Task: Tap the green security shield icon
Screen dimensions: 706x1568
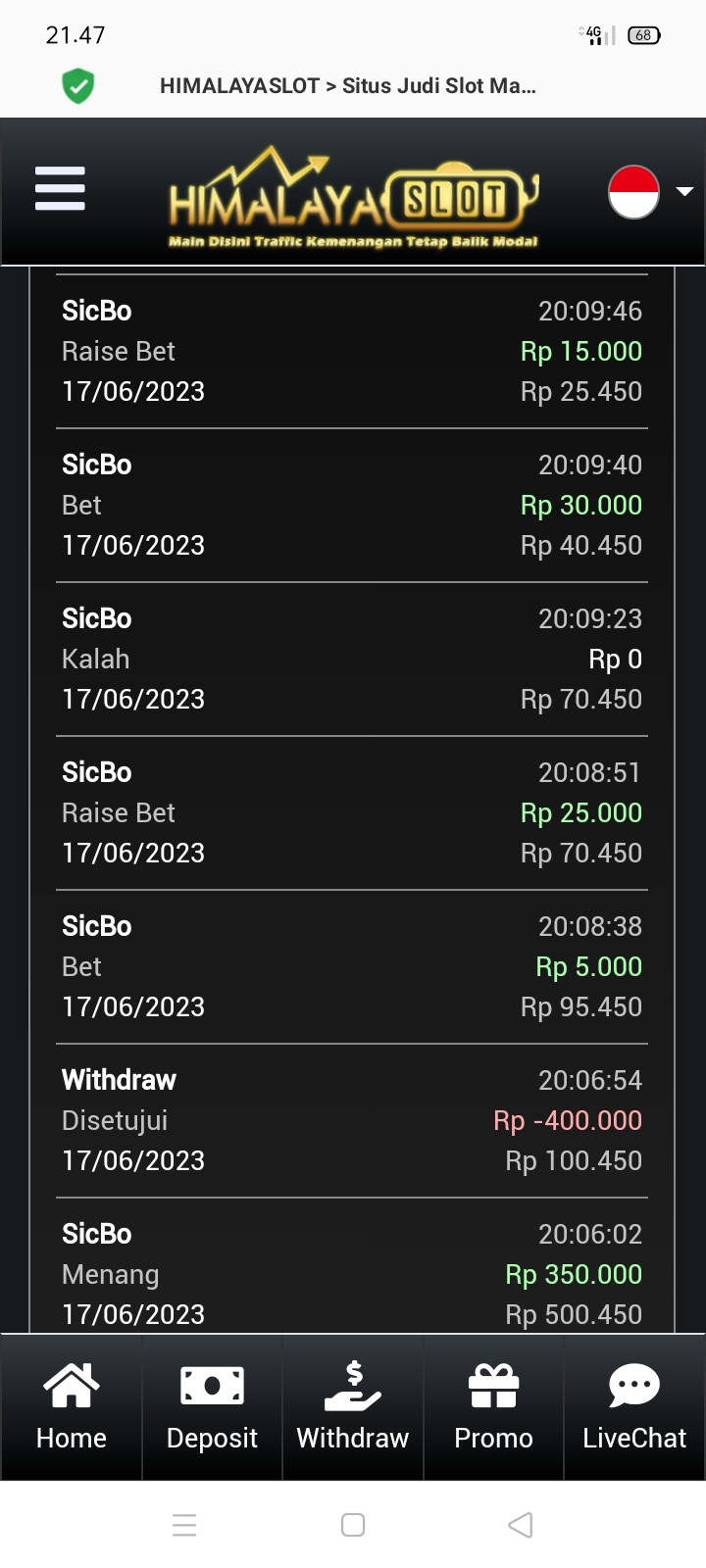Action: click(78, 86)
